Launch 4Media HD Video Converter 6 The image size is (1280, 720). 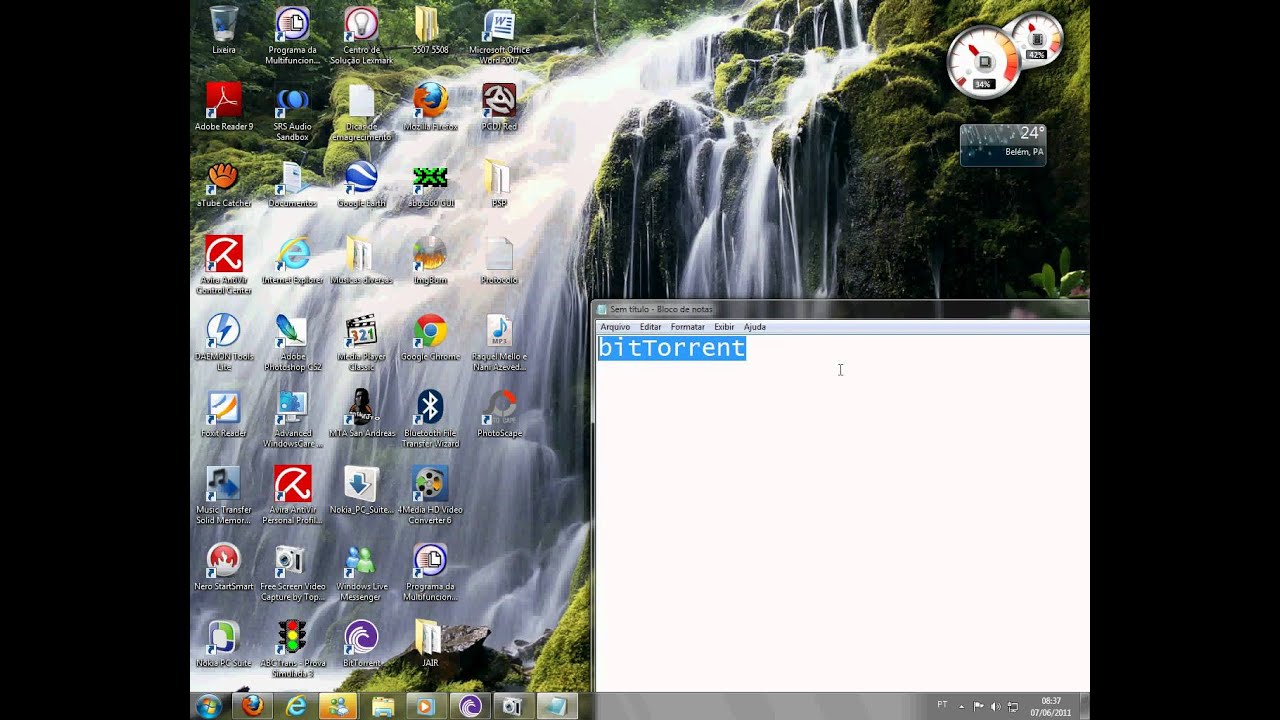point(430,496)
